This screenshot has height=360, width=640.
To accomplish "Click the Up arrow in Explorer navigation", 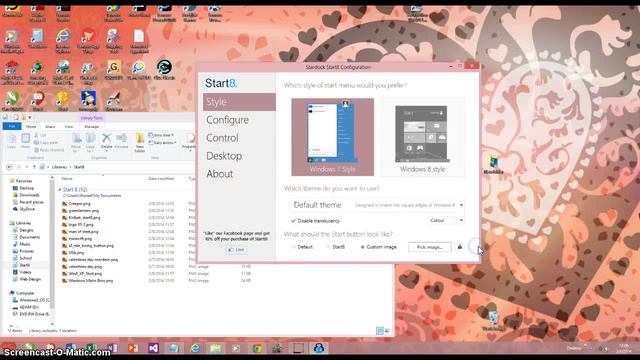I will point(34,167).
